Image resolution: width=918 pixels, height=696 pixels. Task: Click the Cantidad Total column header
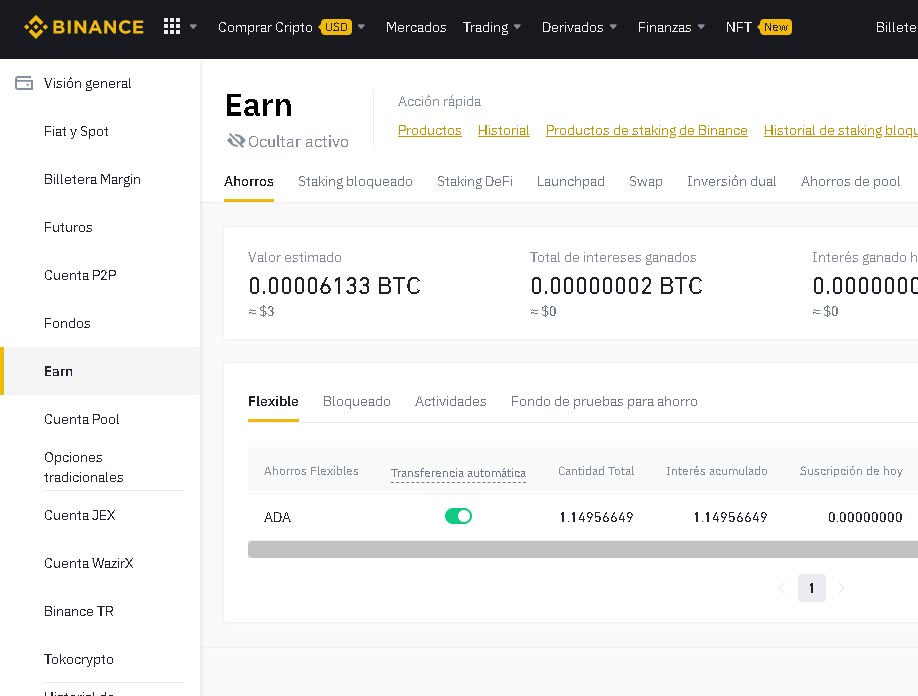(x=596, y=471)
